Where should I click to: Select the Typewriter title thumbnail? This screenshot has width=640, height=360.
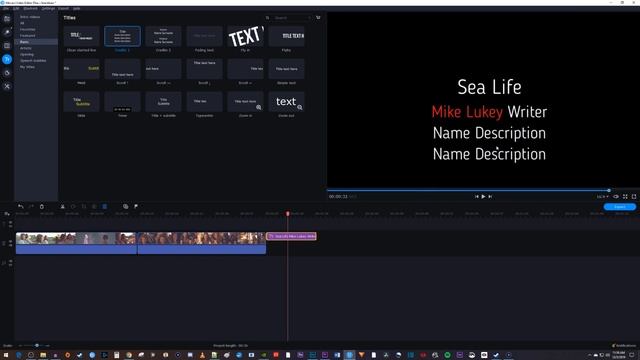(204, 102)
